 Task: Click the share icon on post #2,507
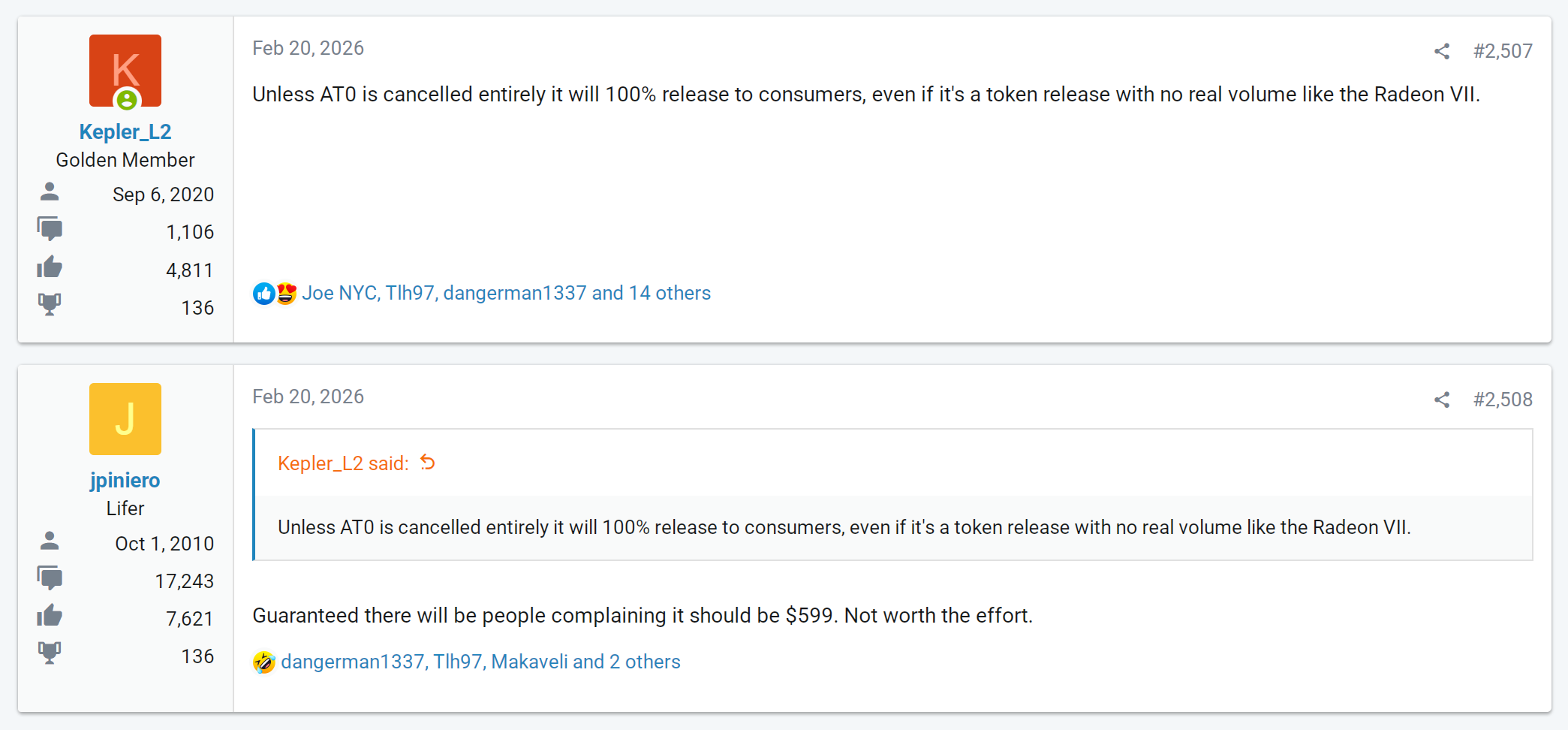1441,51
